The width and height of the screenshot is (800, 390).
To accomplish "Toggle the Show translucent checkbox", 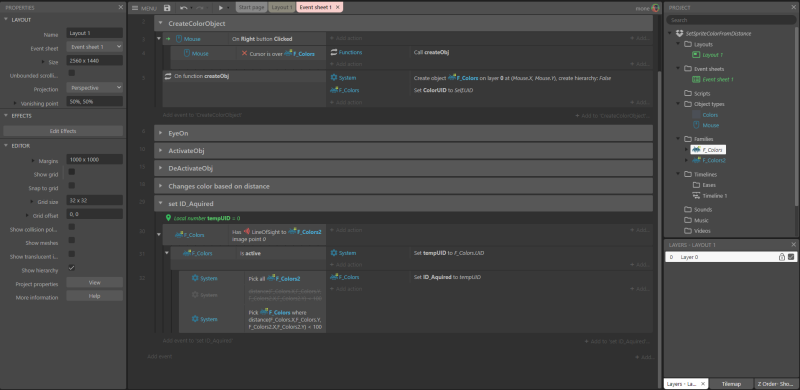I will (x=71, y=254).
